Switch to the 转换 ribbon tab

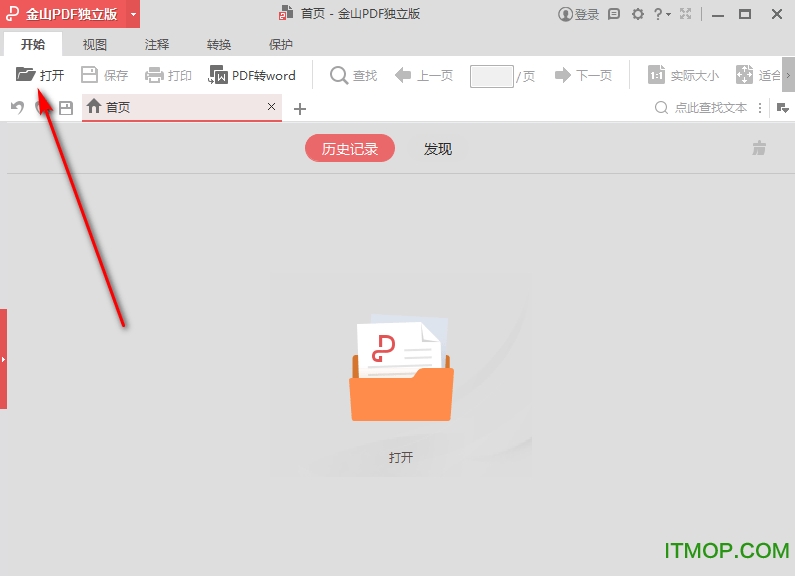(219, 44)
